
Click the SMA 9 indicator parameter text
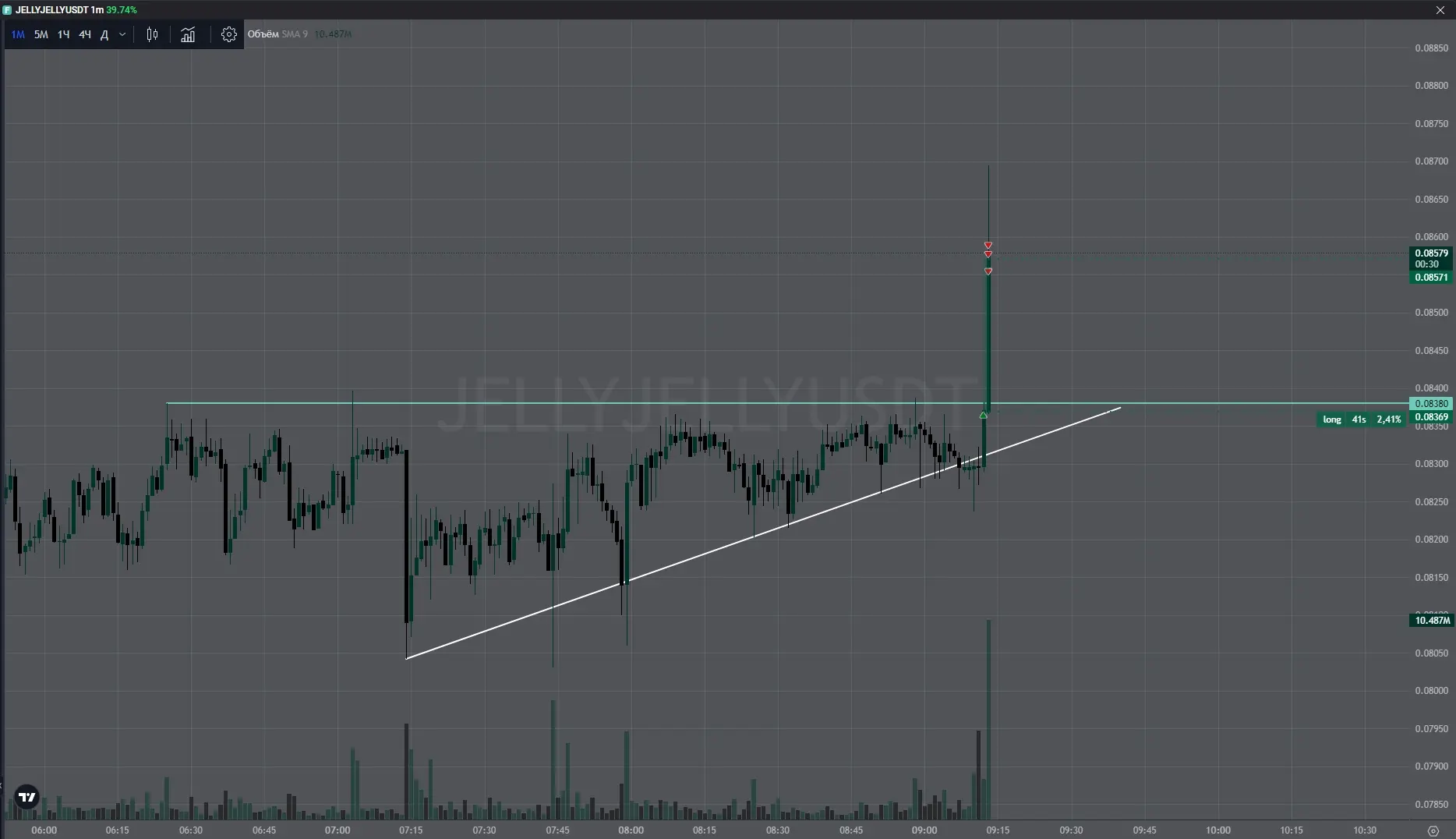pyautogui.click(x=295, y=34)
